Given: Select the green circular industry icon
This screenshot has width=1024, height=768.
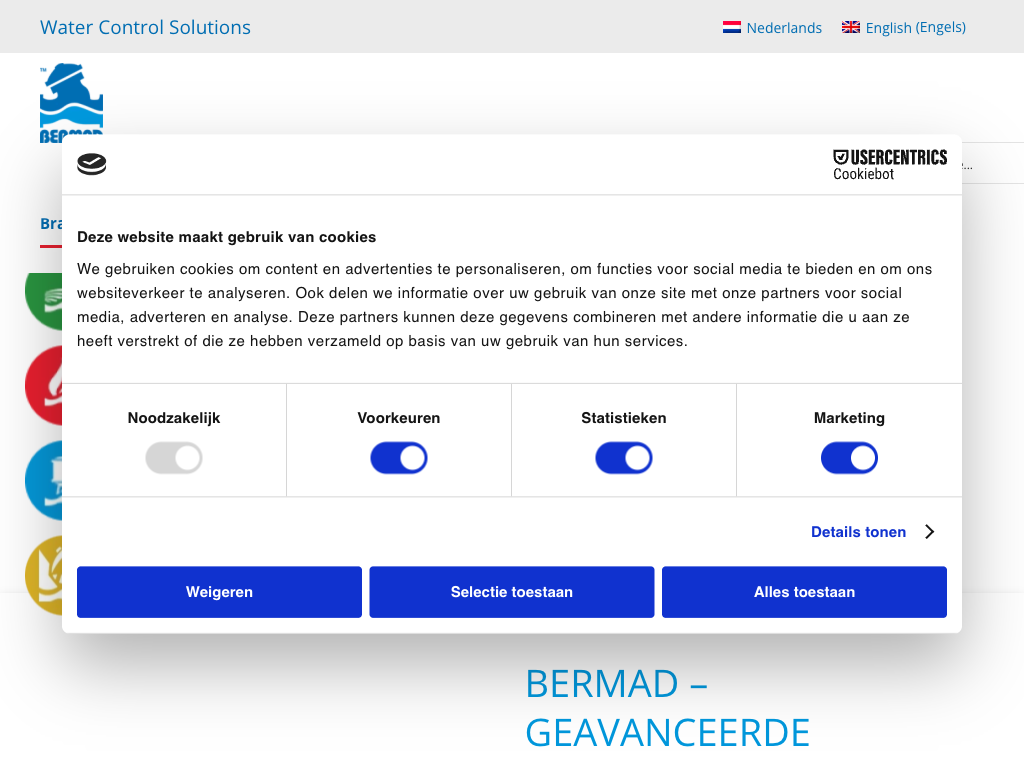Looking at the screenshot, I should 44,299.
